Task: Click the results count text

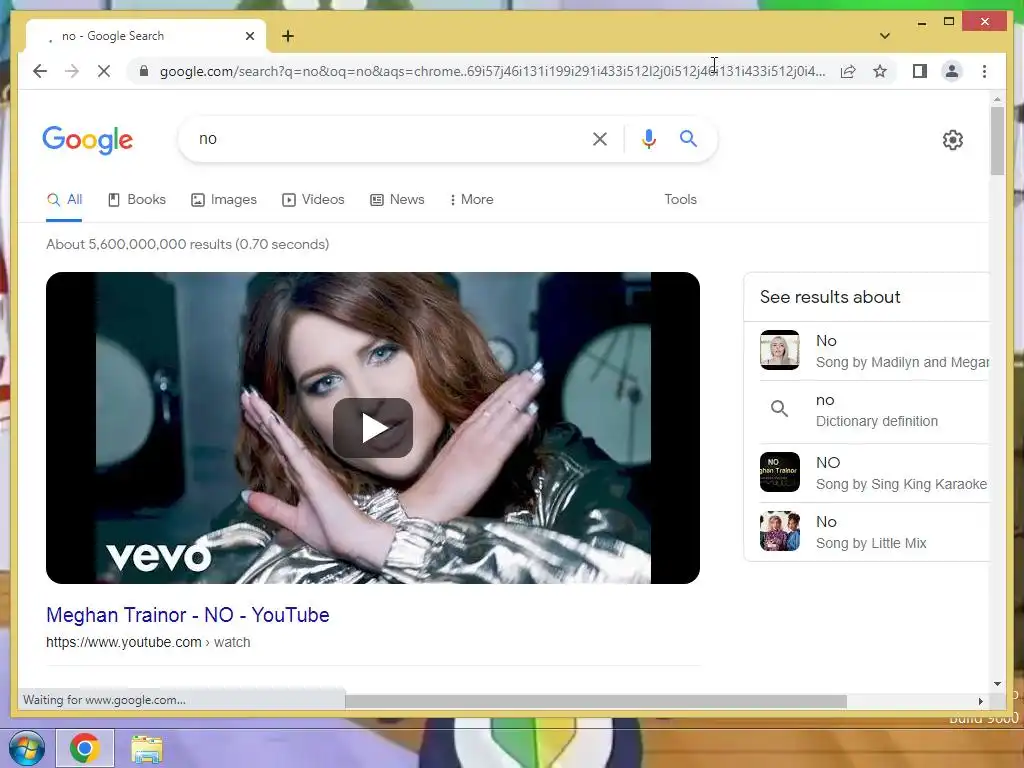Action: (187, 244)
